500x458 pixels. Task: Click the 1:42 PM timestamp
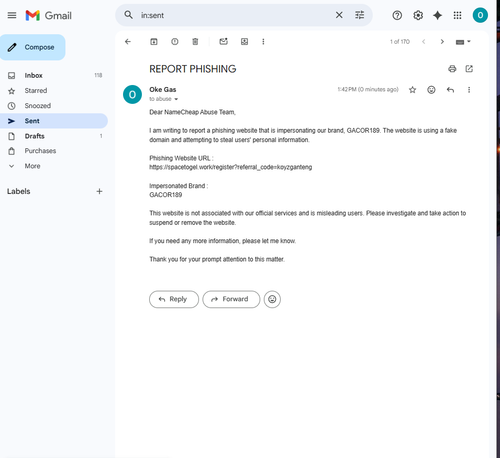[x=368, y=90]
